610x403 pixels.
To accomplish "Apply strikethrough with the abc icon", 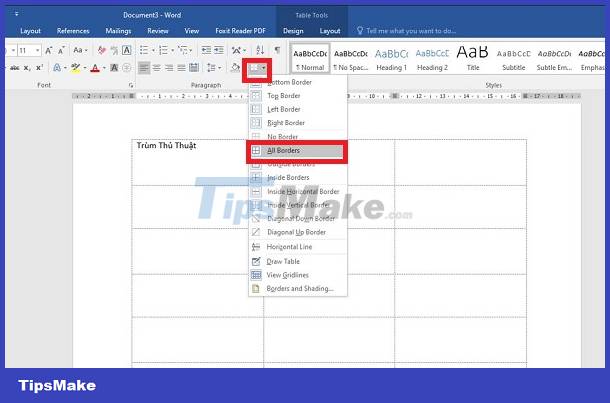I will 14,68.
